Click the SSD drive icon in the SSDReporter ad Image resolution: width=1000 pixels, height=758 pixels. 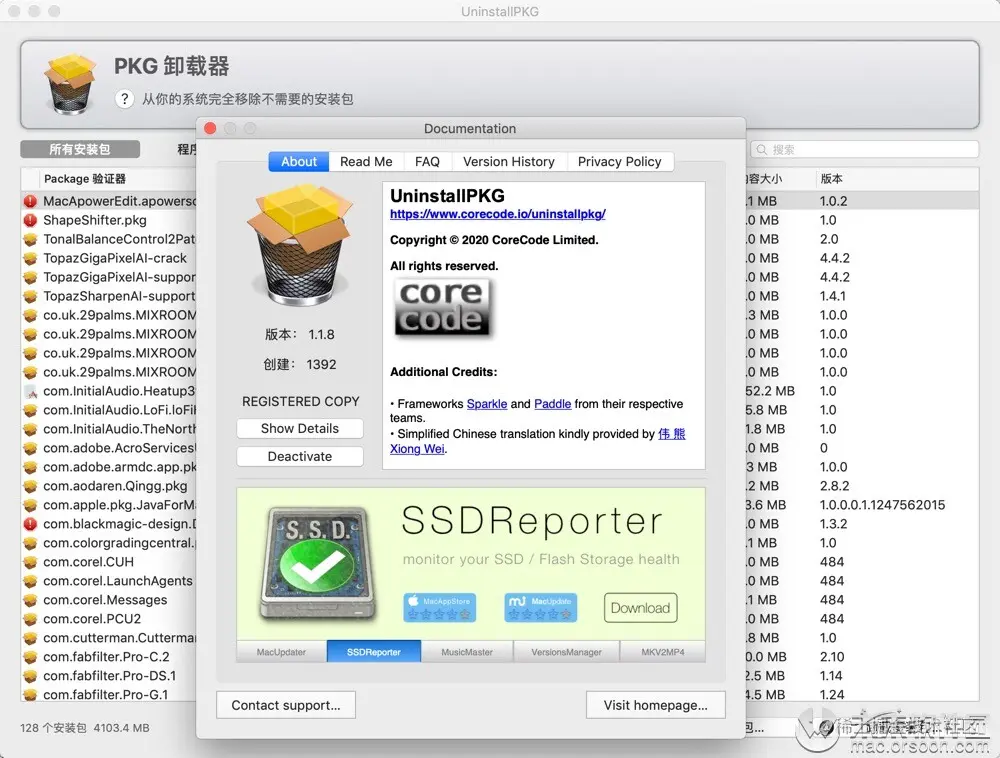[x=317, y=562]
